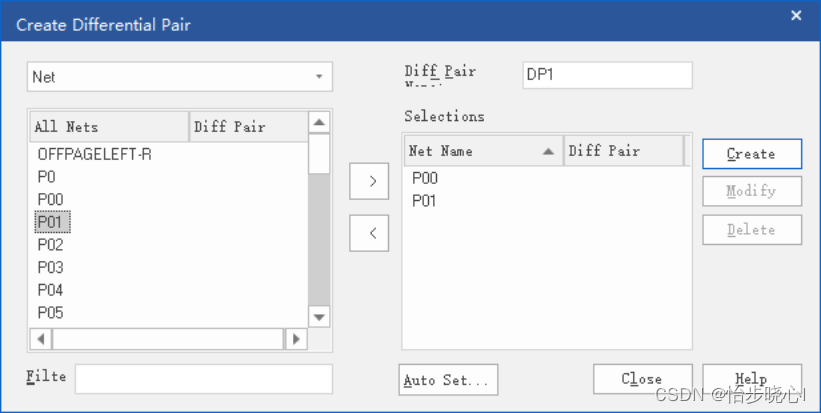821x413 pixels.
Task: Click the Diff Pair Name input field
Action: click(607, 75)
